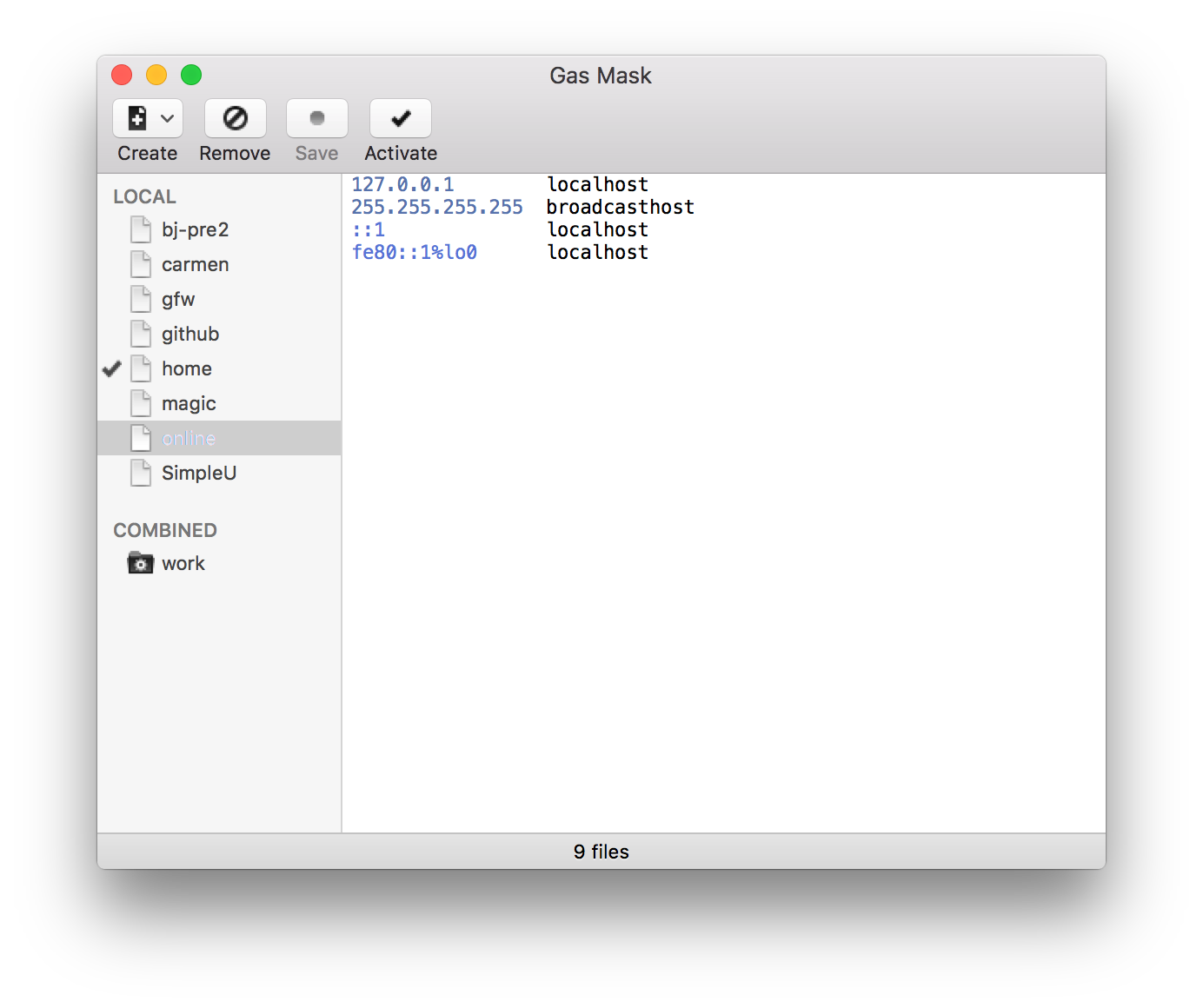Click the Create label
Viewport: 1203px width, 1008px height.
pyautogui.click(x=148, y=153)
